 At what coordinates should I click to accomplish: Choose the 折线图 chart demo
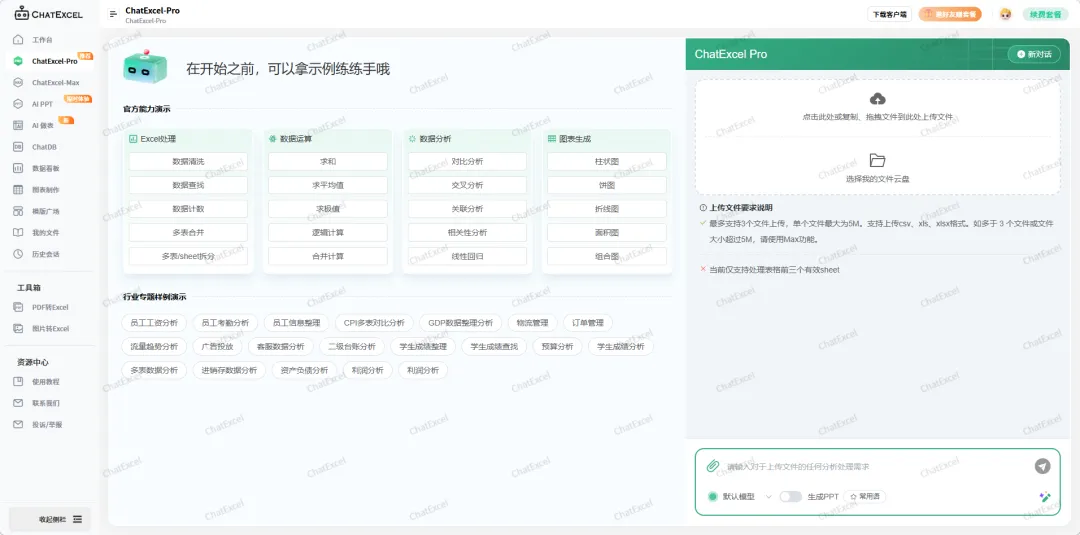click(x=607, y=209)
